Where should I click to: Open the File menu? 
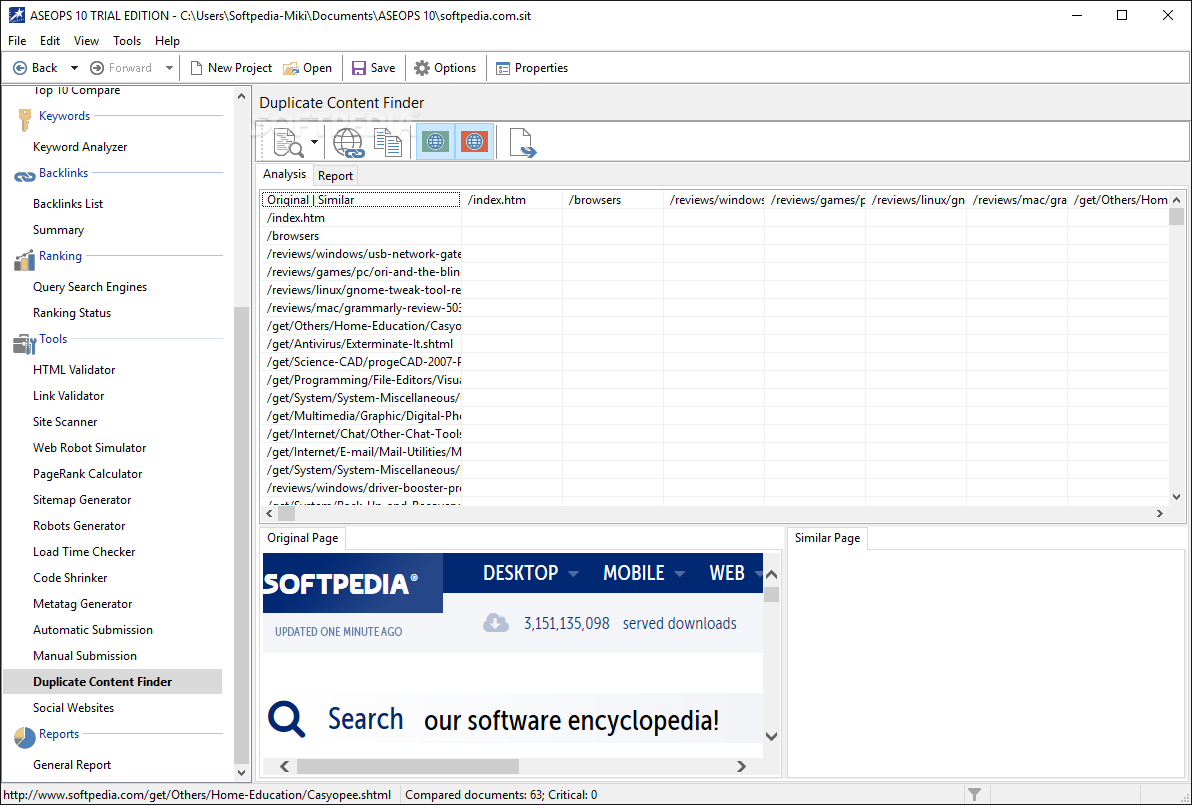pos(17,41)
